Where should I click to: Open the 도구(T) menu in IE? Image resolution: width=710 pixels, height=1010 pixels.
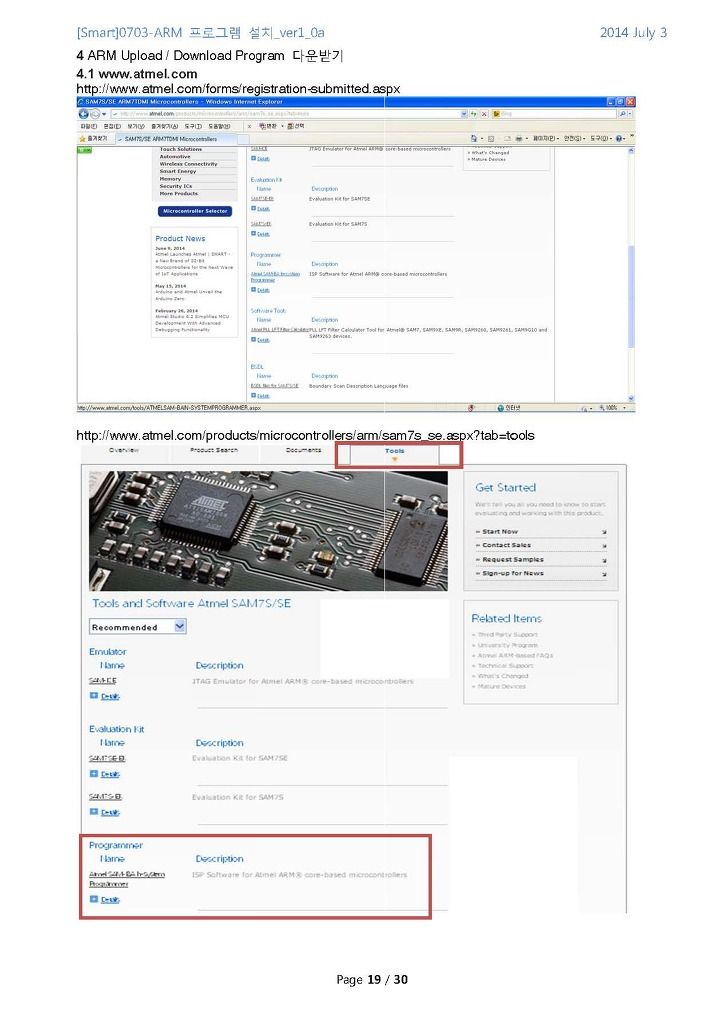coord(193,126)
